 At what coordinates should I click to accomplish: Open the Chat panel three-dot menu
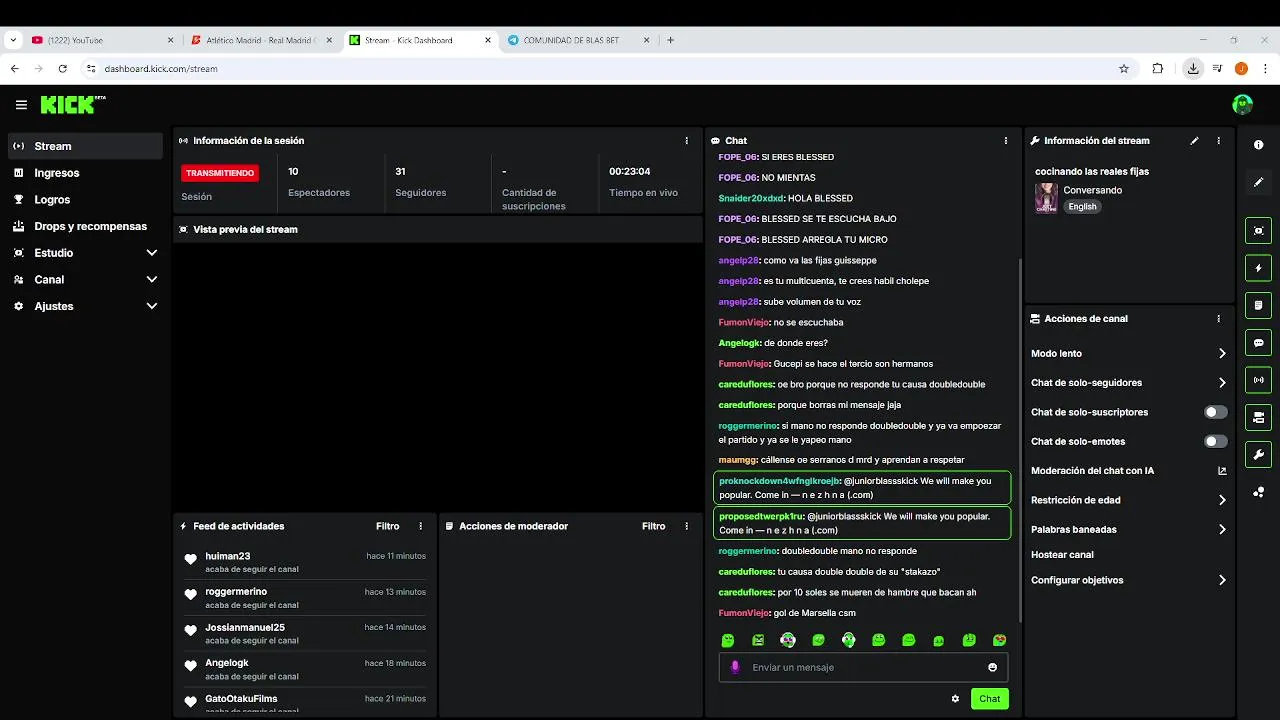pyautogui.click(x=1005, y=141)
